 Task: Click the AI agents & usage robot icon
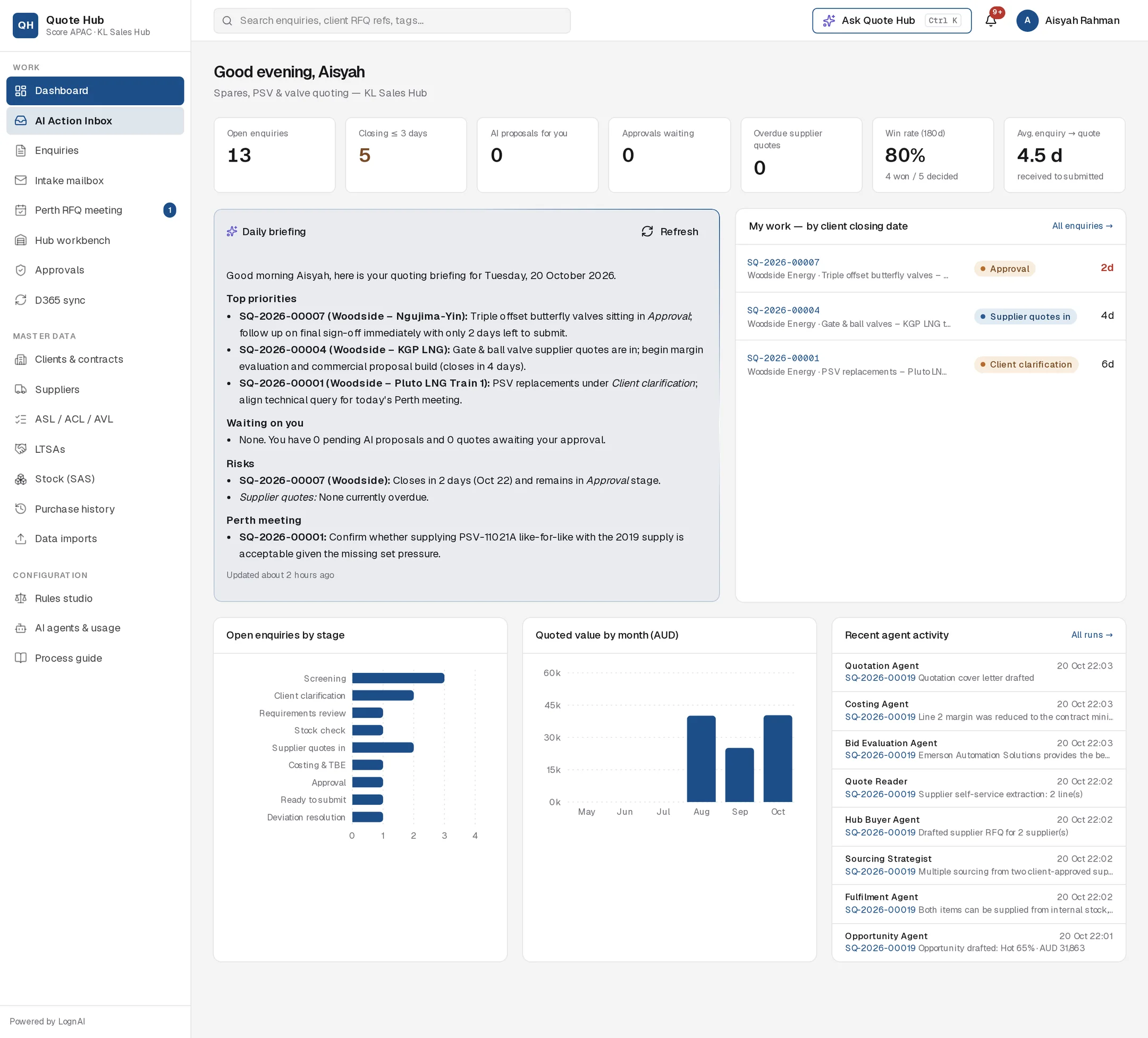click(21, 628)
